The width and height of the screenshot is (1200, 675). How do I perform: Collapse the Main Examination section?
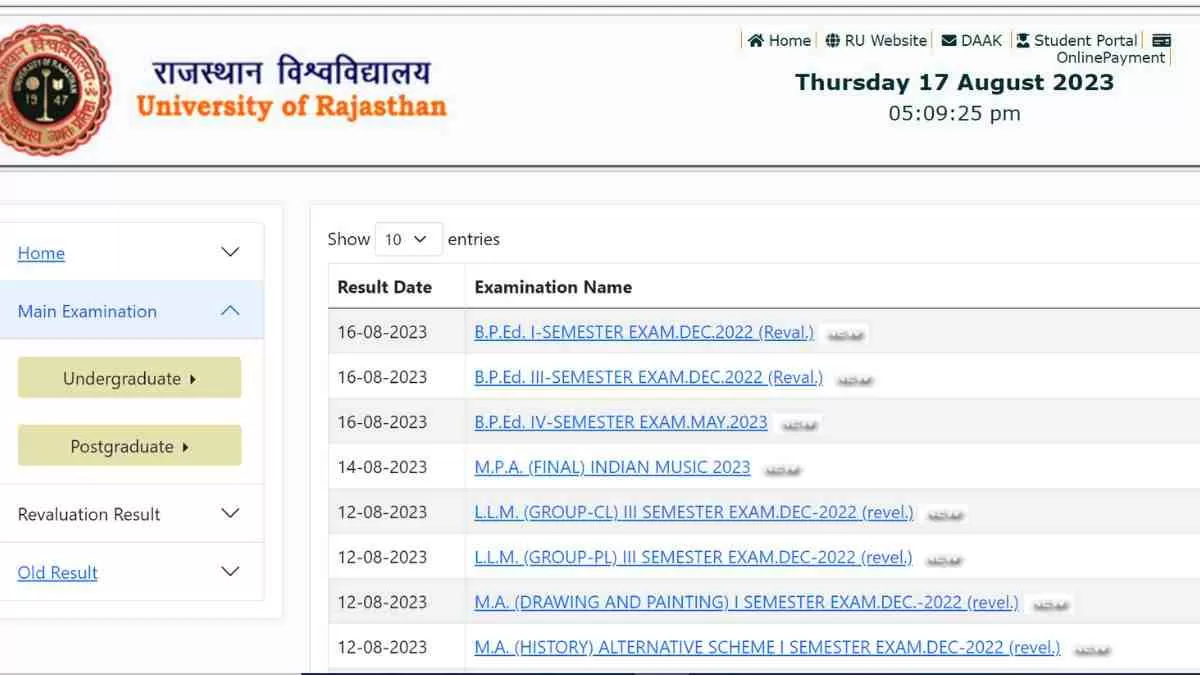(230, 311)
